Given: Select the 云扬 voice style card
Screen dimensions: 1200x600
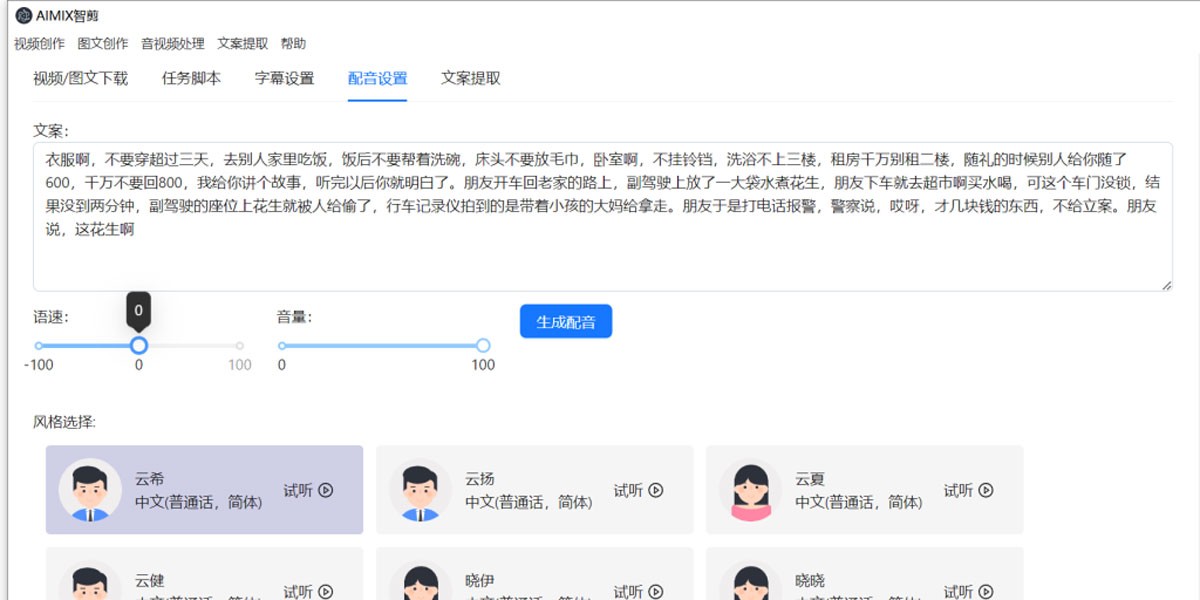Looking at the screenshot, I should (x=535, y=489).
